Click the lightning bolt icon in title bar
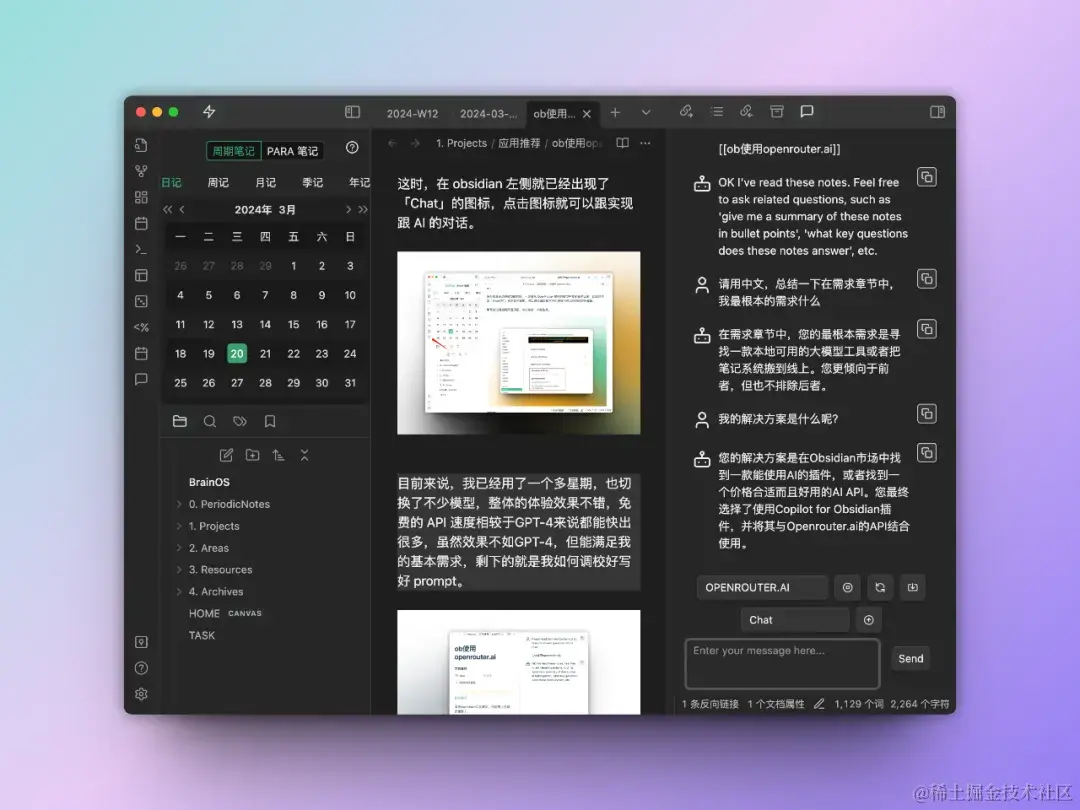1080x810 pixels. 209,112
